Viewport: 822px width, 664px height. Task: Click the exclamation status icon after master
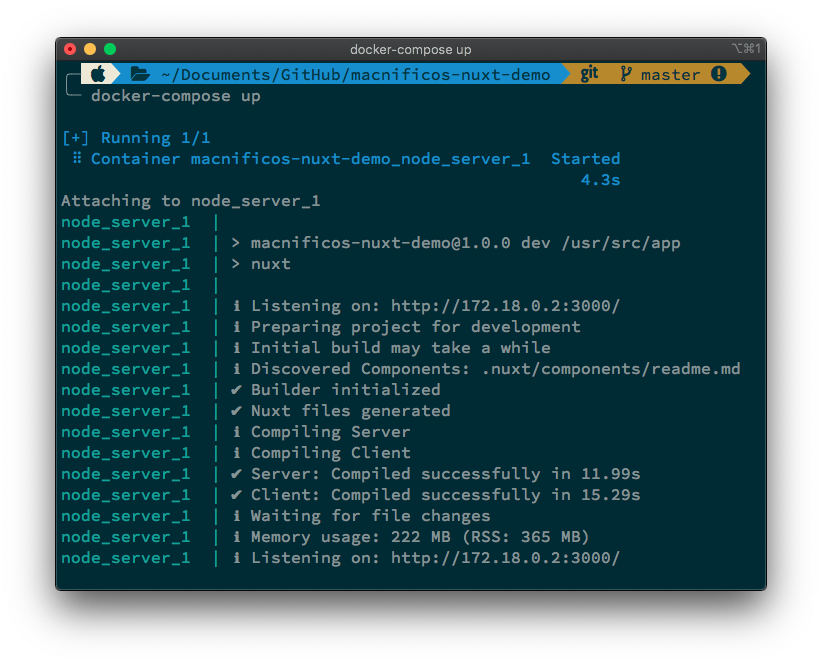(x=719, y=74)
